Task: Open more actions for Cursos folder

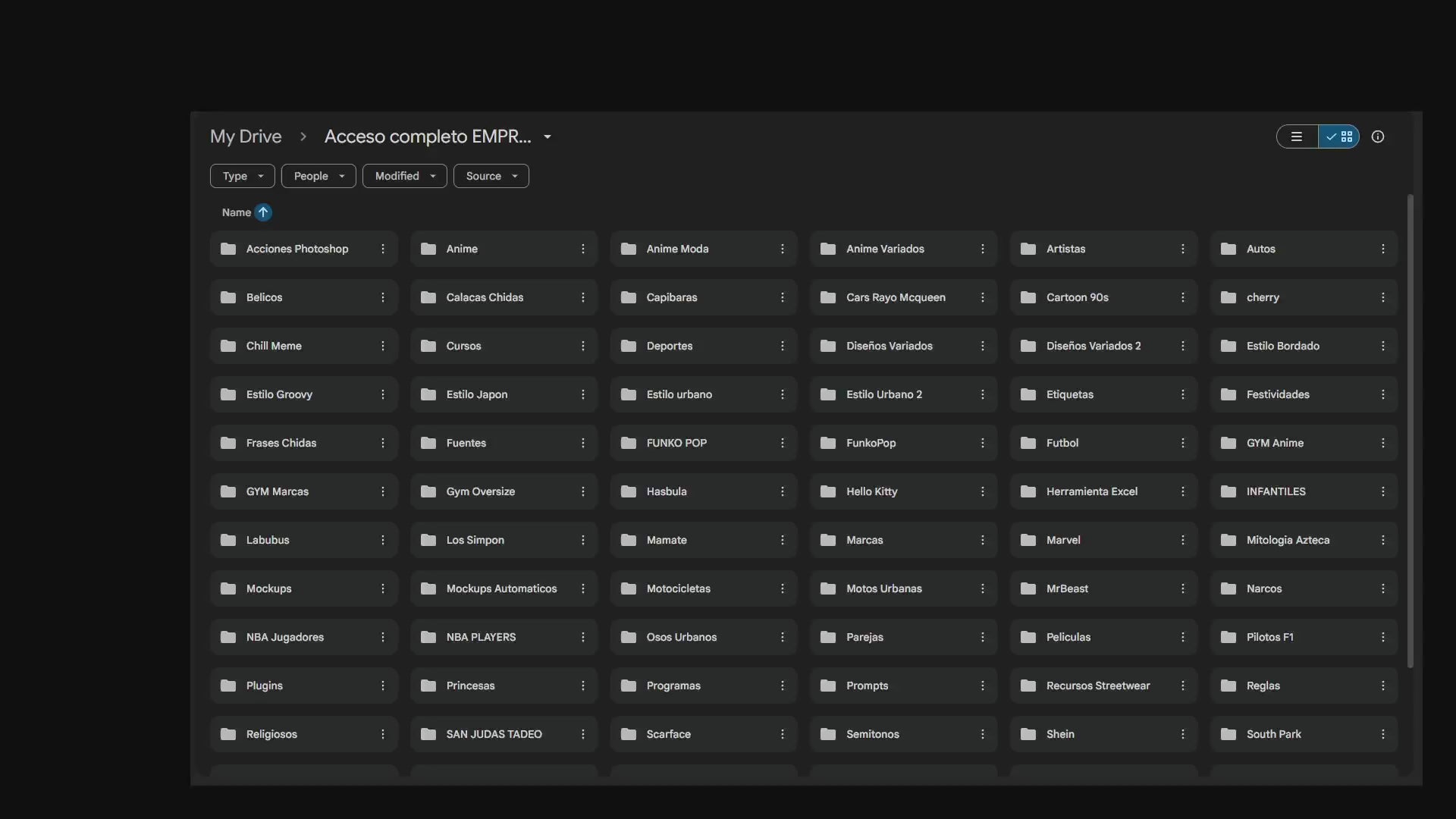Action: (x=583, y=346)
